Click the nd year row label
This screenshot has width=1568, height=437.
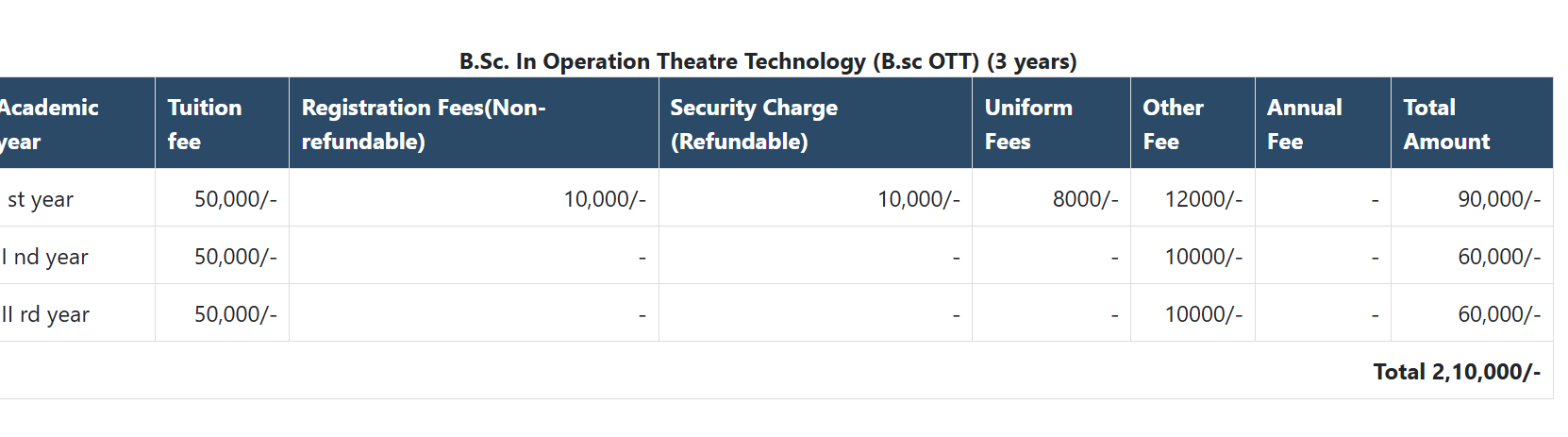(45, 257)
